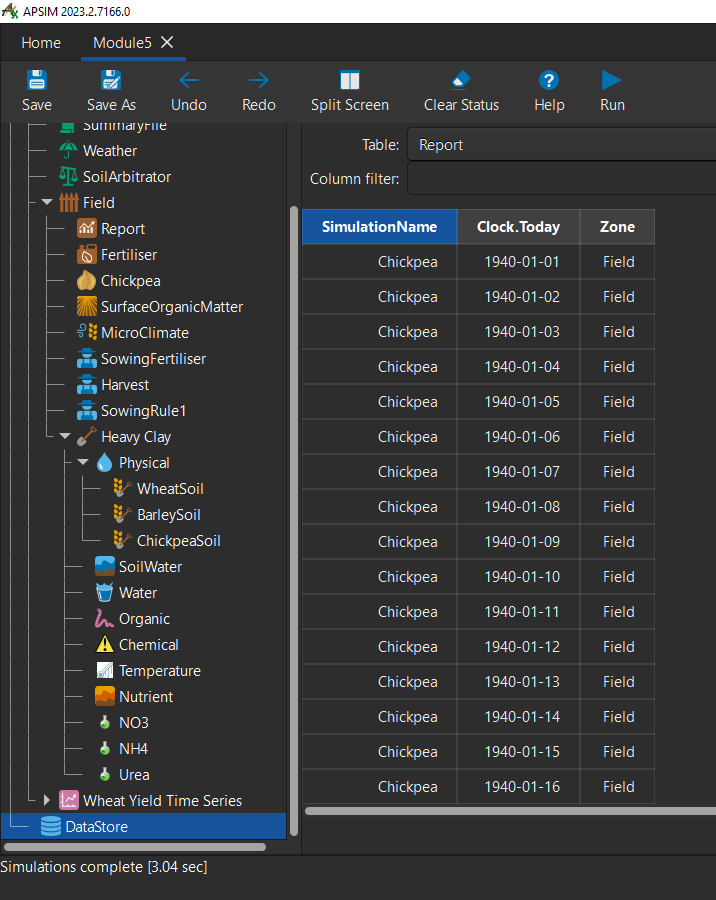
Task: Open the Table dropdown showing Report
Action: tap(562, 145)
